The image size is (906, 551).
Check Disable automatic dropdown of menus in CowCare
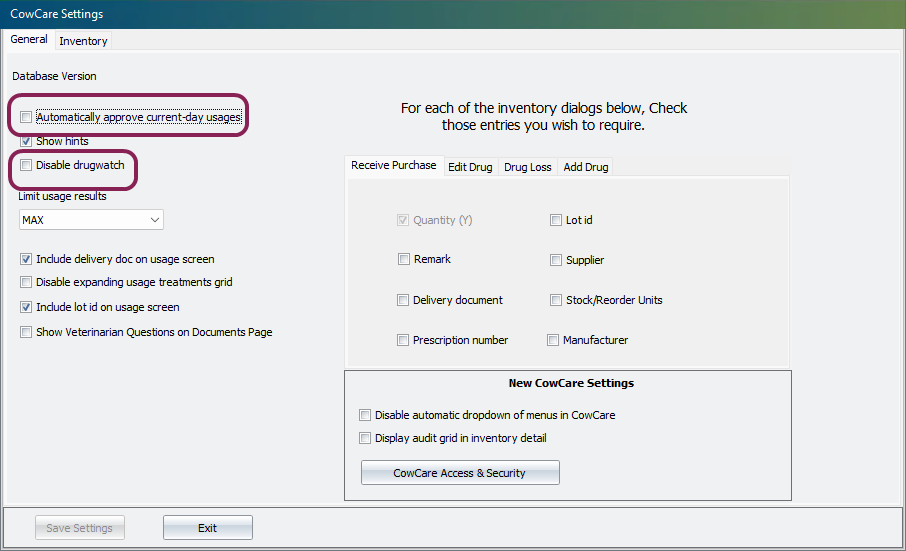365,415
